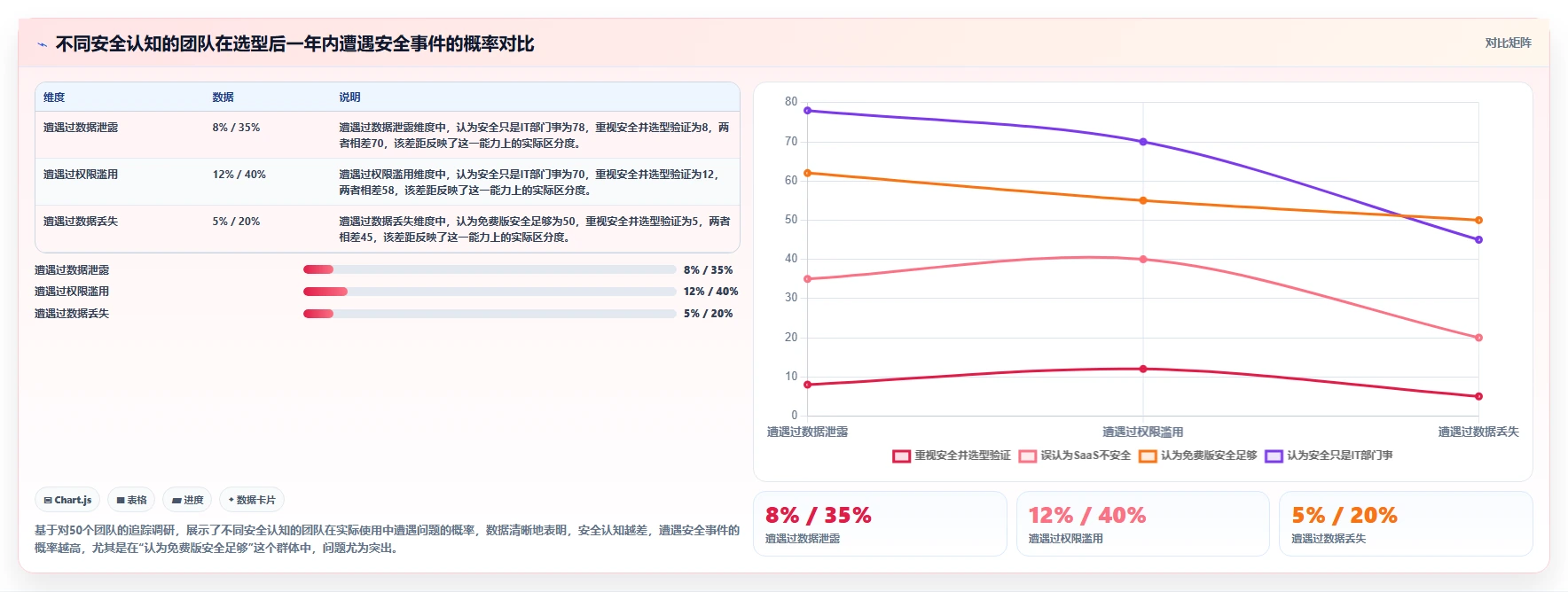Open the 8% / 35% data card
1568x592 pixels.
click(880, 524)
